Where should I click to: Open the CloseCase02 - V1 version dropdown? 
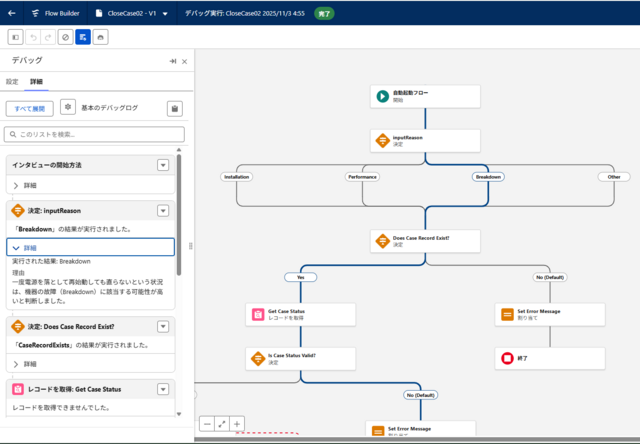[x=164, y=14]
